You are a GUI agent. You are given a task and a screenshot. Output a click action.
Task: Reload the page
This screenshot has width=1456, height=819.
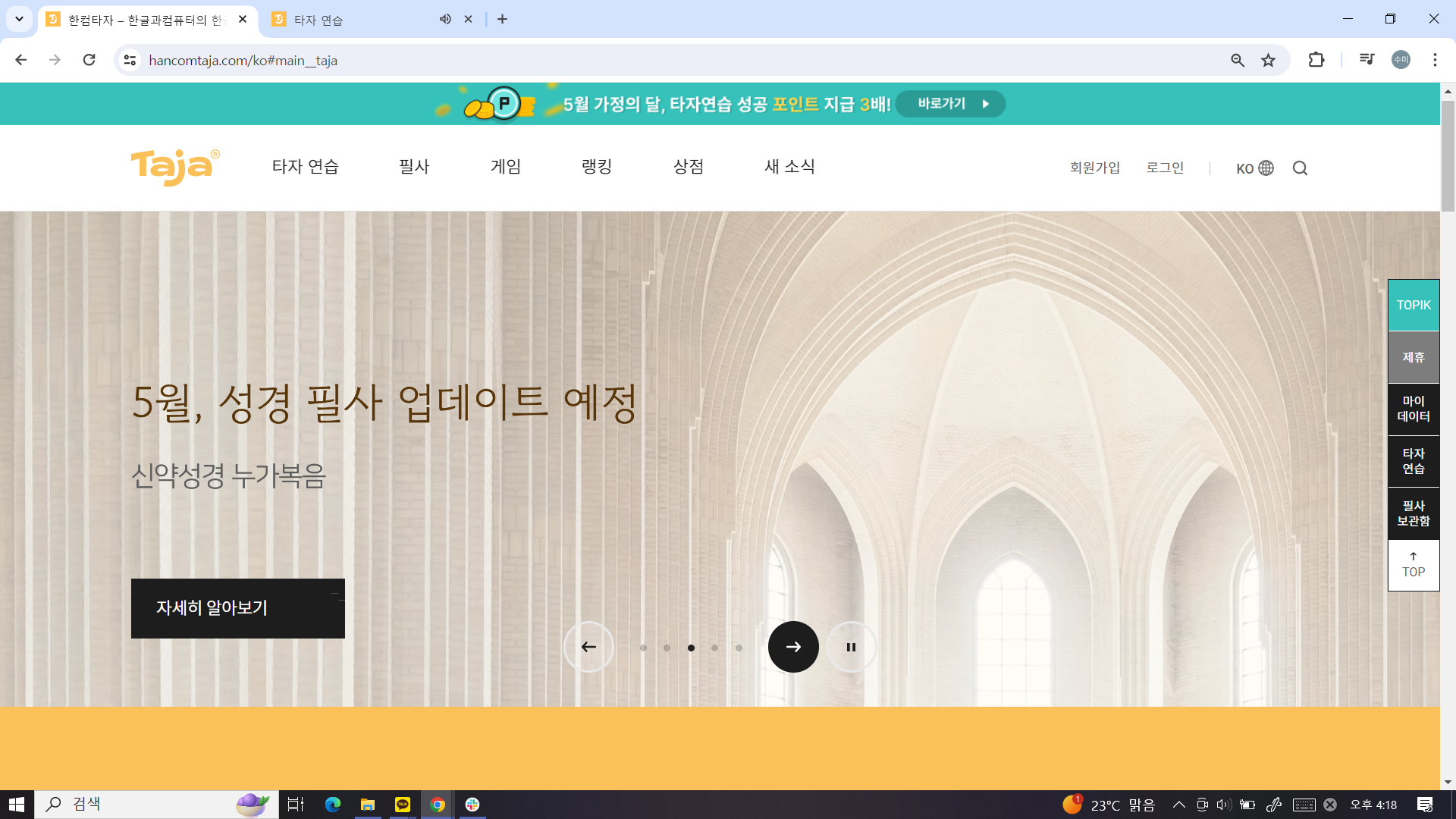pos(89,60)
